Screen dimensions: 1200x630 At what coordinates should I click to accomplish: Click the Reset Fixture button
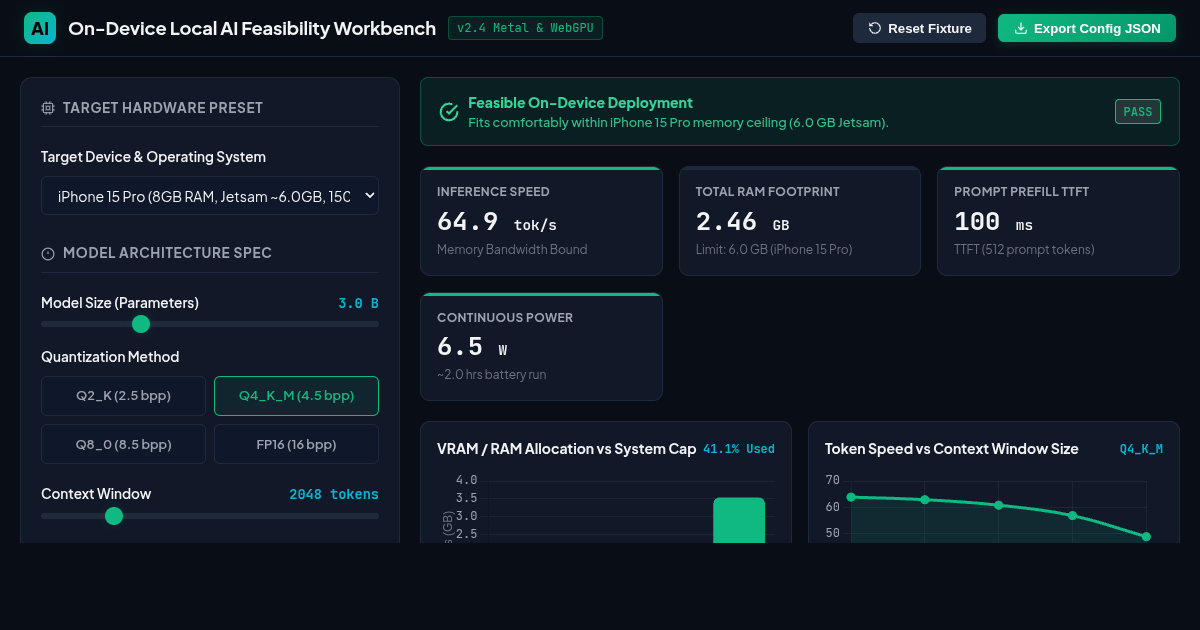pos(919,28)
